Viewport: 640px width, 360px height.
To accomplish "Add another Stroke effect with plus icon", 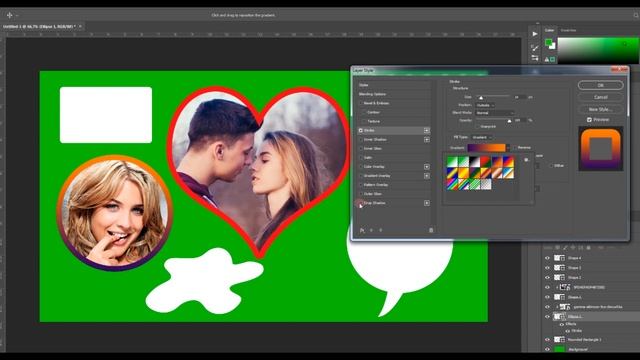I will [427, 131].
